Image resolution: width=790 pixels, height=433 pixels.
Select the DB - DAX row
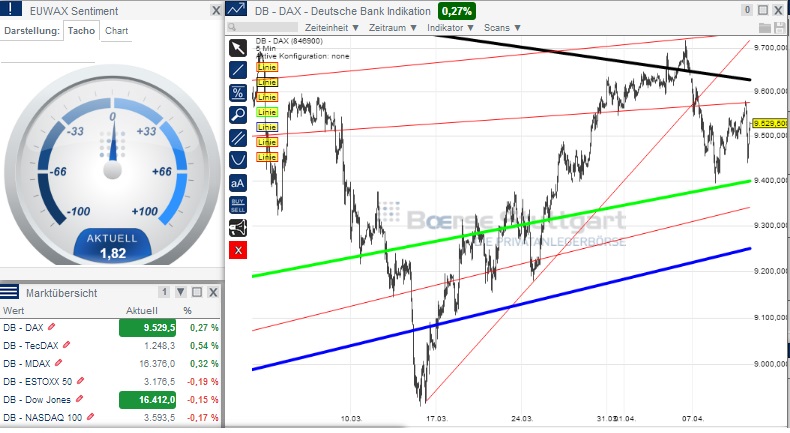(x=110, y=328)
